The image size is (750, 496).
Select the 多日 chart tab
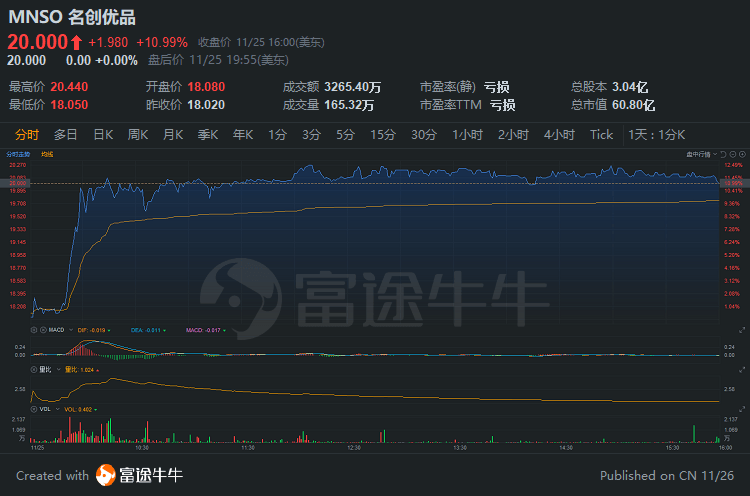pos(66,135)
